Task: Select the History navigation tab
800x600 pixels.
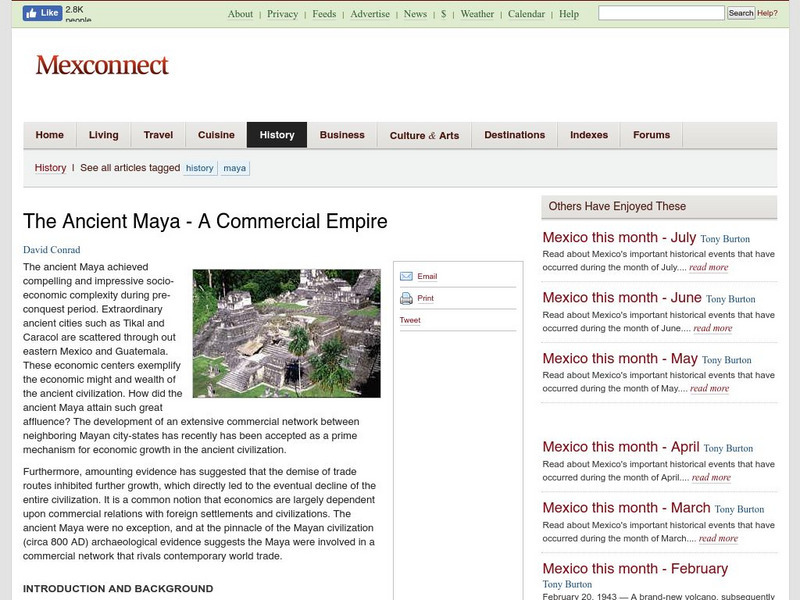Action: [277, 135]
